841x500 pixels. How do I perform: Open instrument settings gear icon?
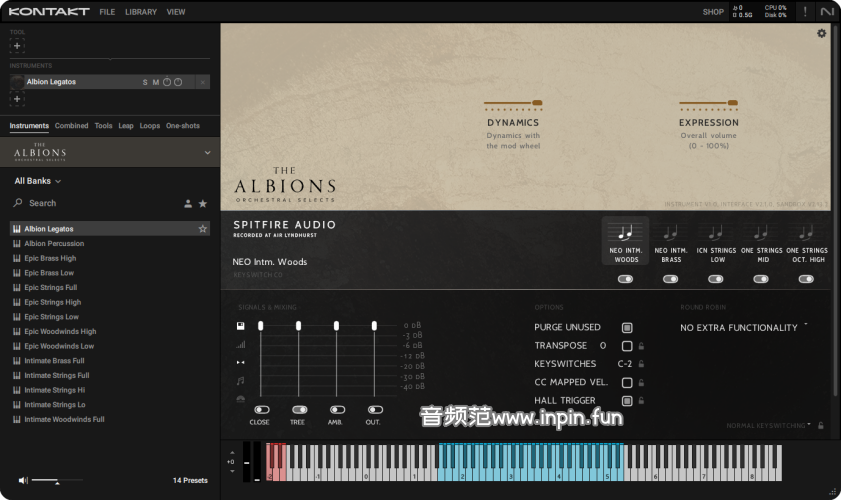(x=821, y=33)
